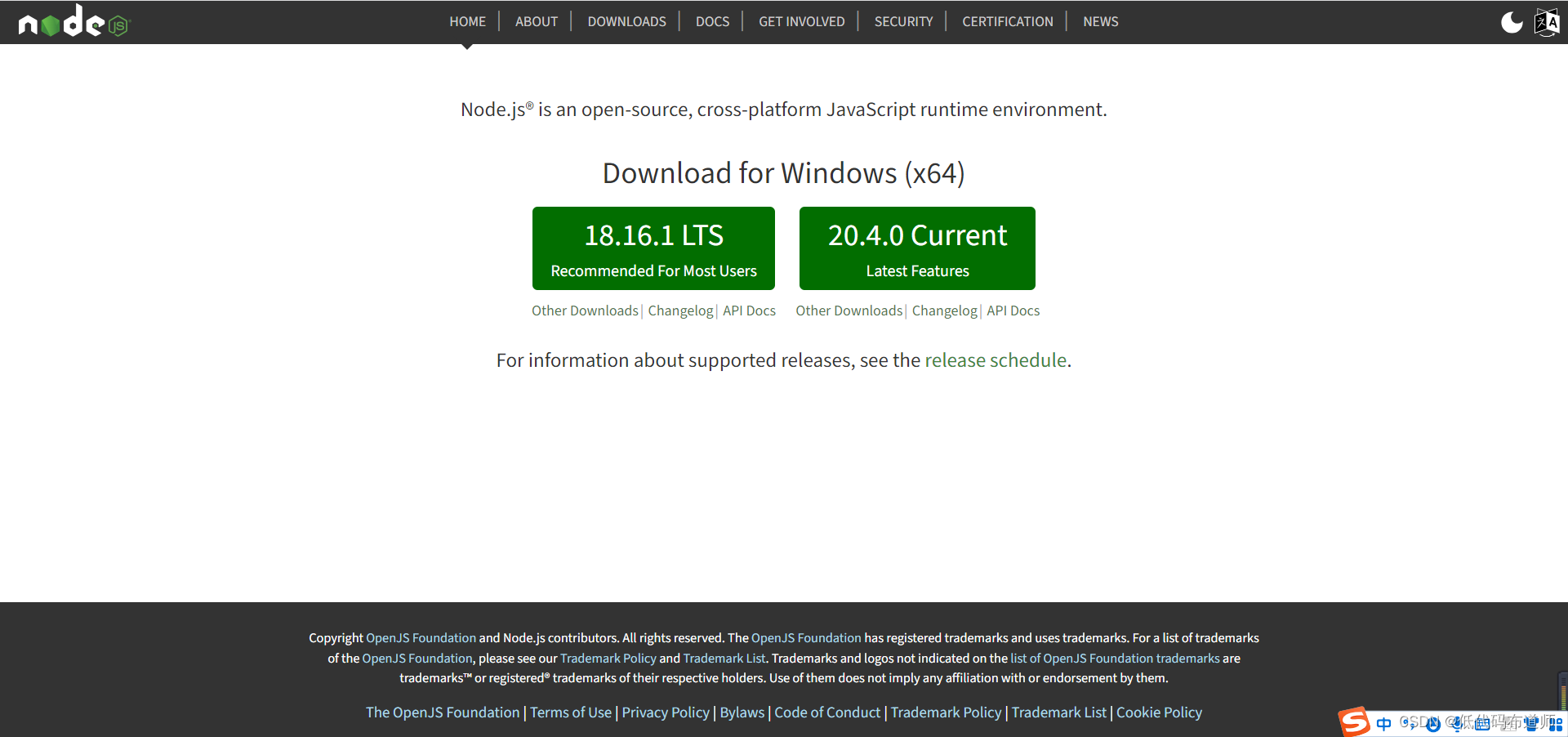This screenshot has height=737, width=1568.
Task: Go to the ABOUT page
Action: pos(537,21)
